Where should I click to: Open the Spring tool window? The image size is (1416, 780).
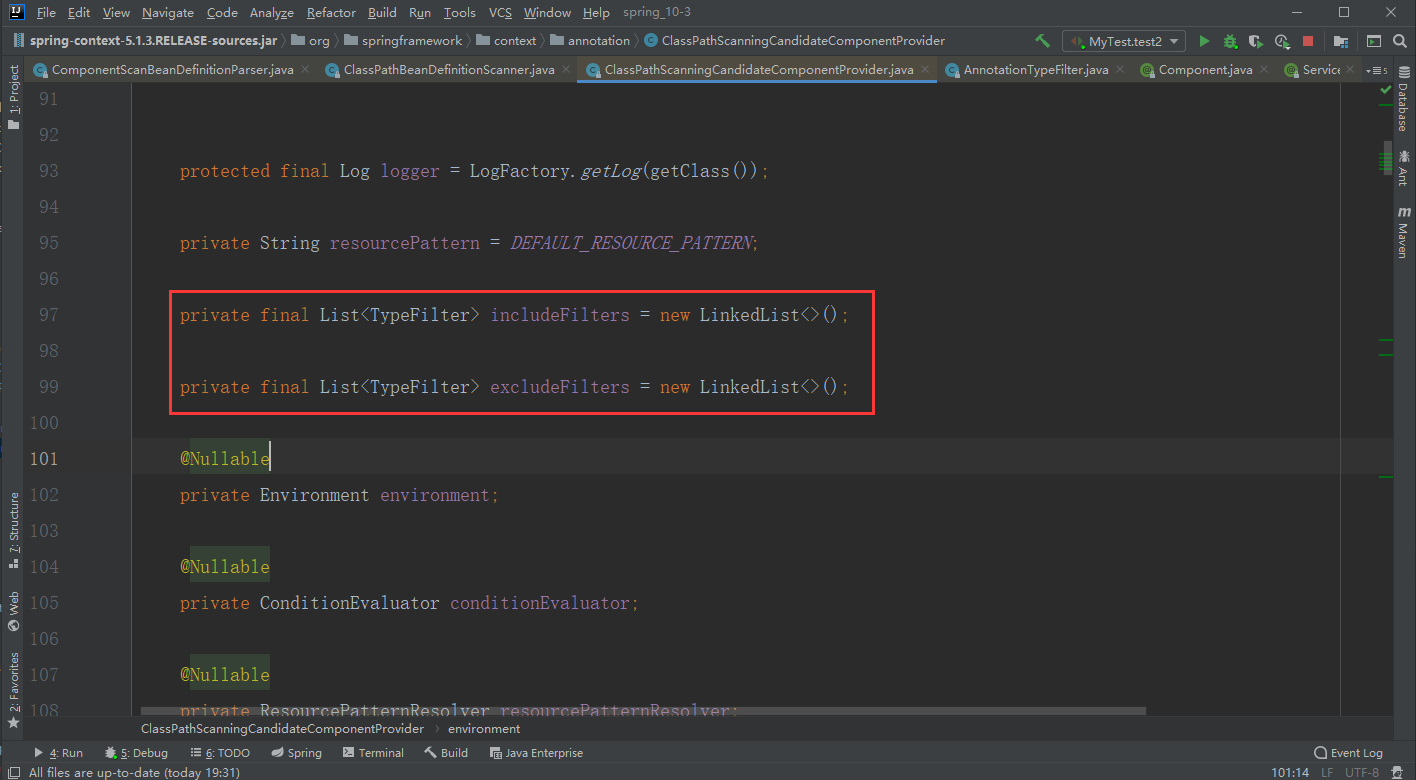(x=296, y=753)
